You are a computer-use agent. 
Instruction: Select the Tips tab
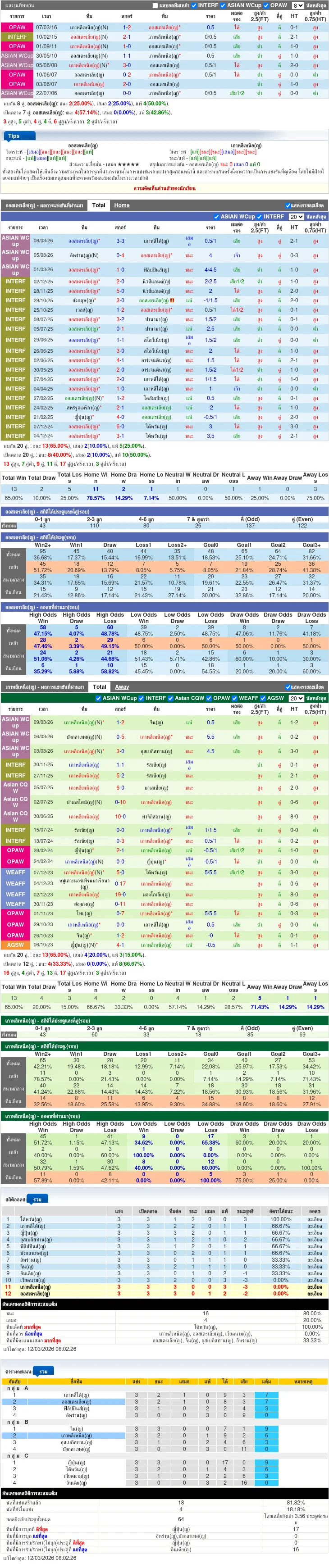14,136
